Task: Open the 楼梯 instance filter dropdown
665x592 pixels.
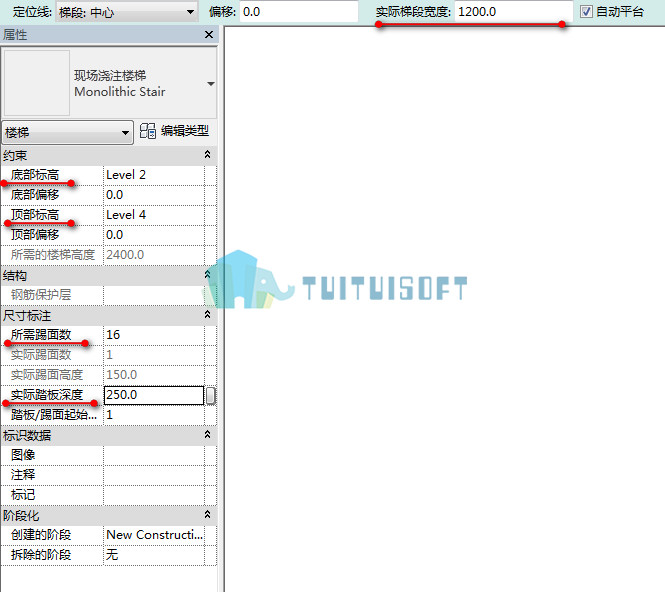Action: (x=67, y=132)
